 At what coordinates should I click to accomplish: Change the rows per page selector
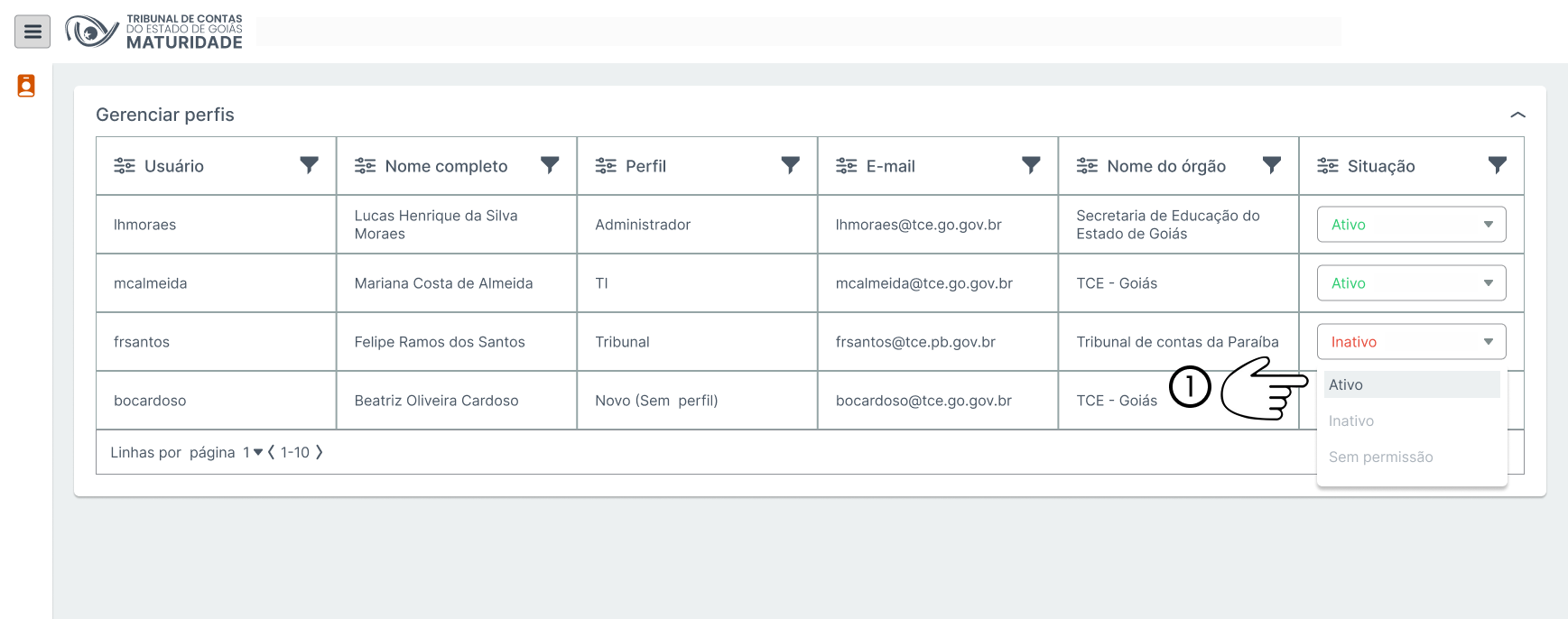253,452
